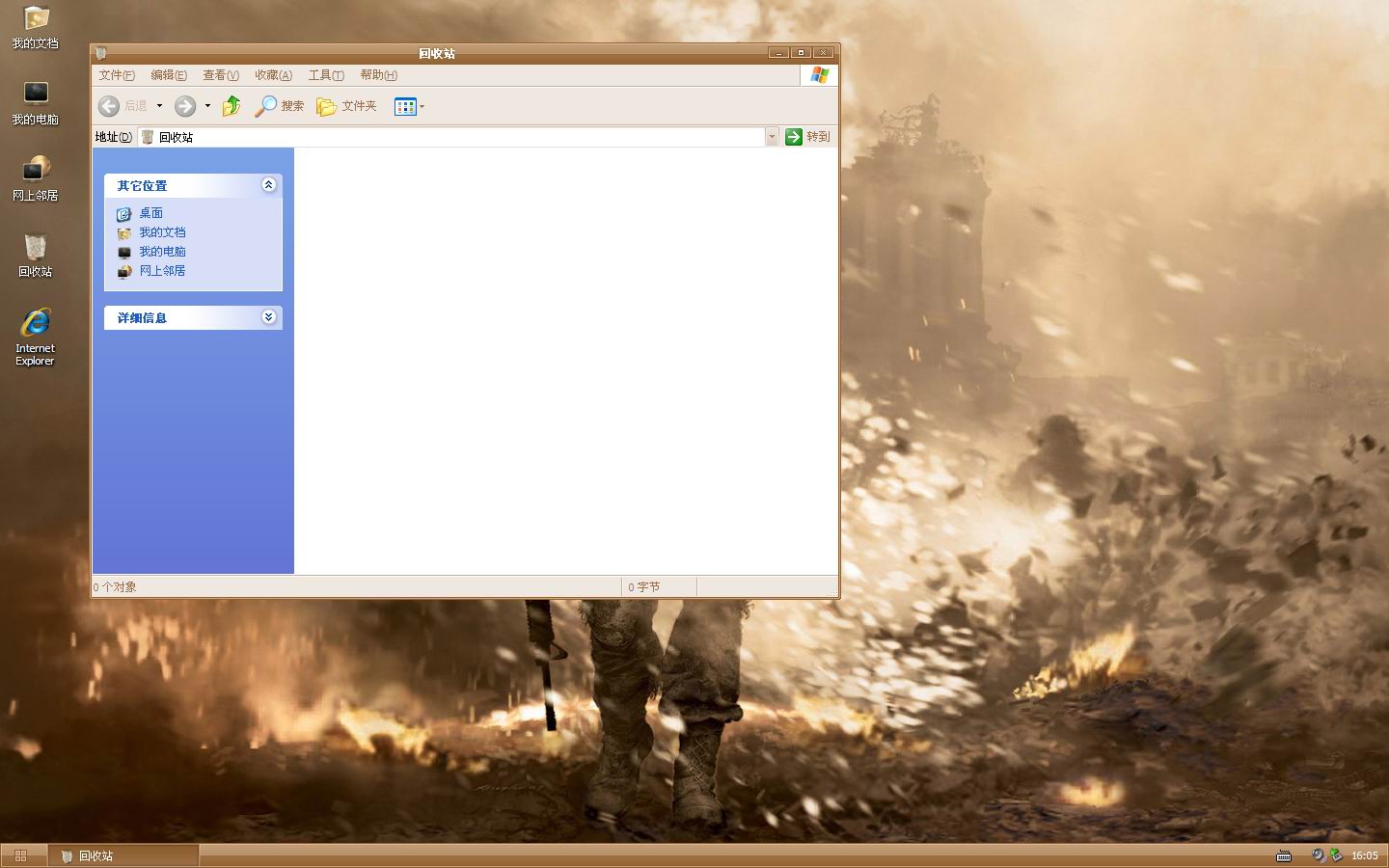This screenshot has height=868, width=1389.
Task: Open 桌面 link in side panel
Action: [151, 213]
